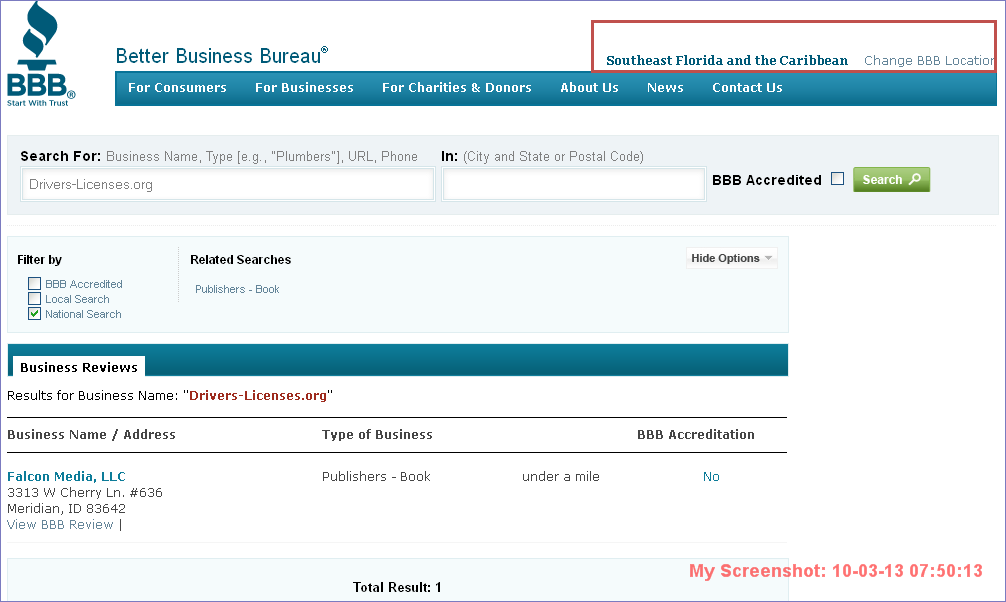Click View BBB Review link
The image size is (1006, 602).
60,524
